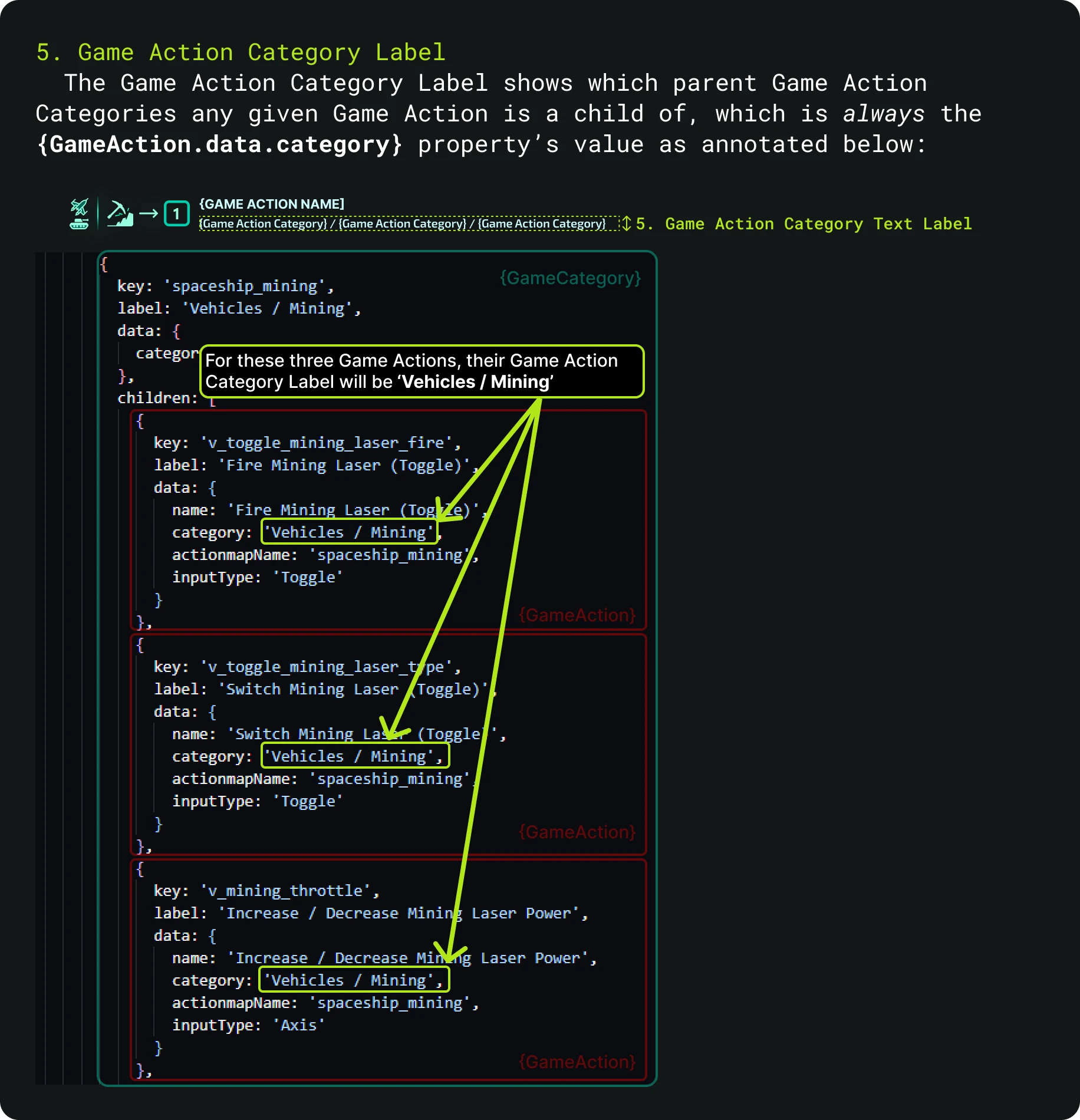Select highlighted category value under Switch Mining Laser
Image resolution: width=1080 pixels, height=1120 pixels.
pyautogui.click(x=355, y=756)
